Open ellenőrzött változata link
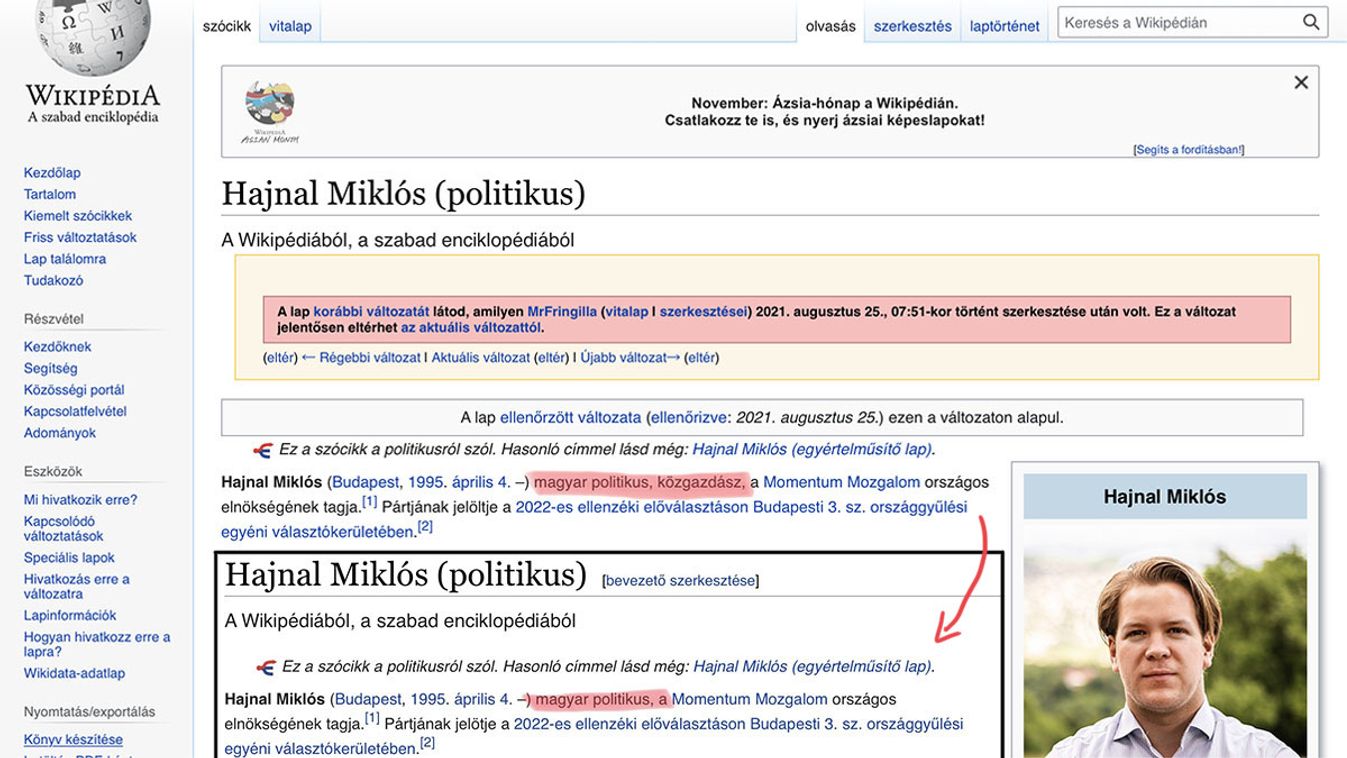This screenshot has height=758, width=1347. tap(570, 418)
